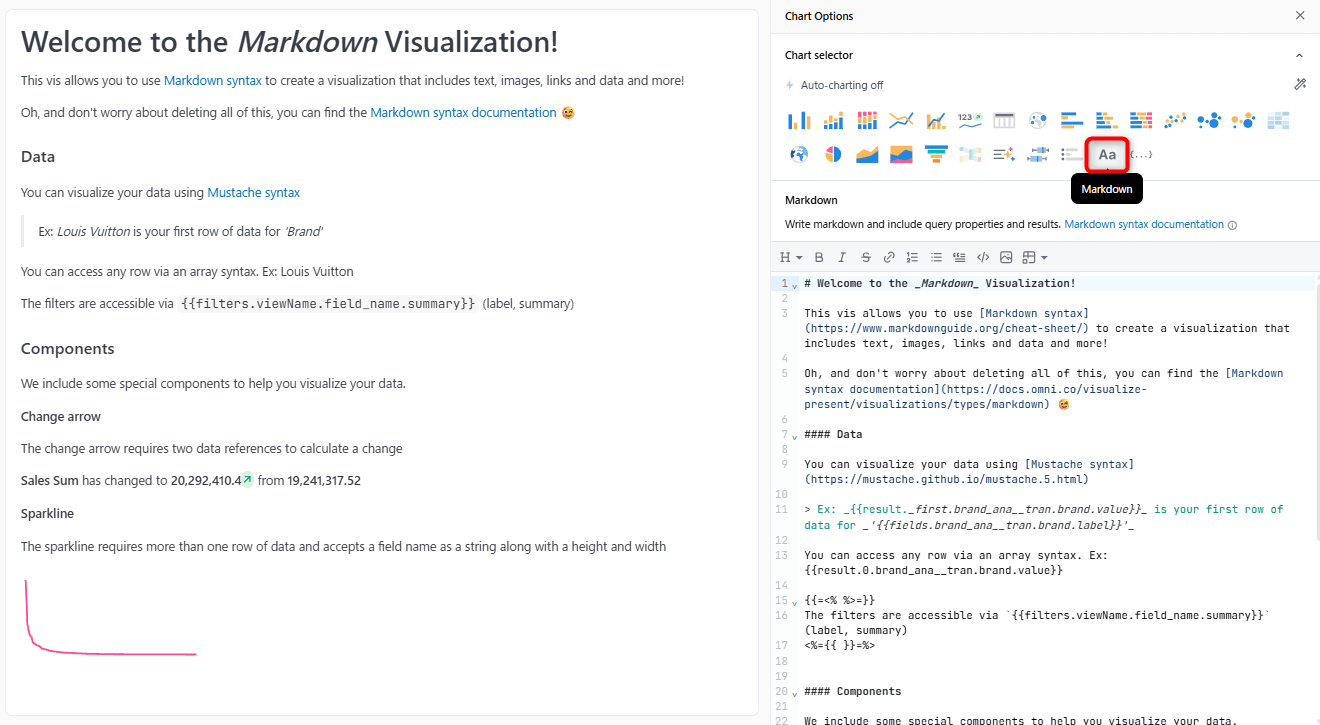1320x725 pixels.
Task: Pick the stacked area chart icon
Action: click(901, 155)
